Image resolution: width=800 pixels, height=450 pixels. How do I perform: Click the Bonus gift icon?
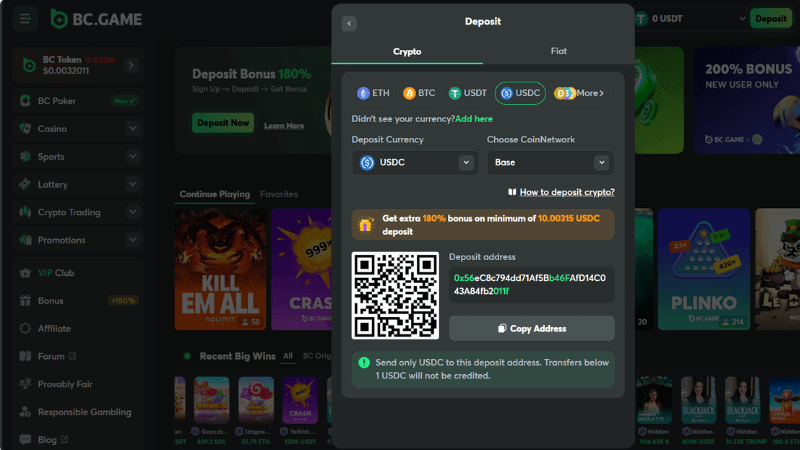[25, 301]
